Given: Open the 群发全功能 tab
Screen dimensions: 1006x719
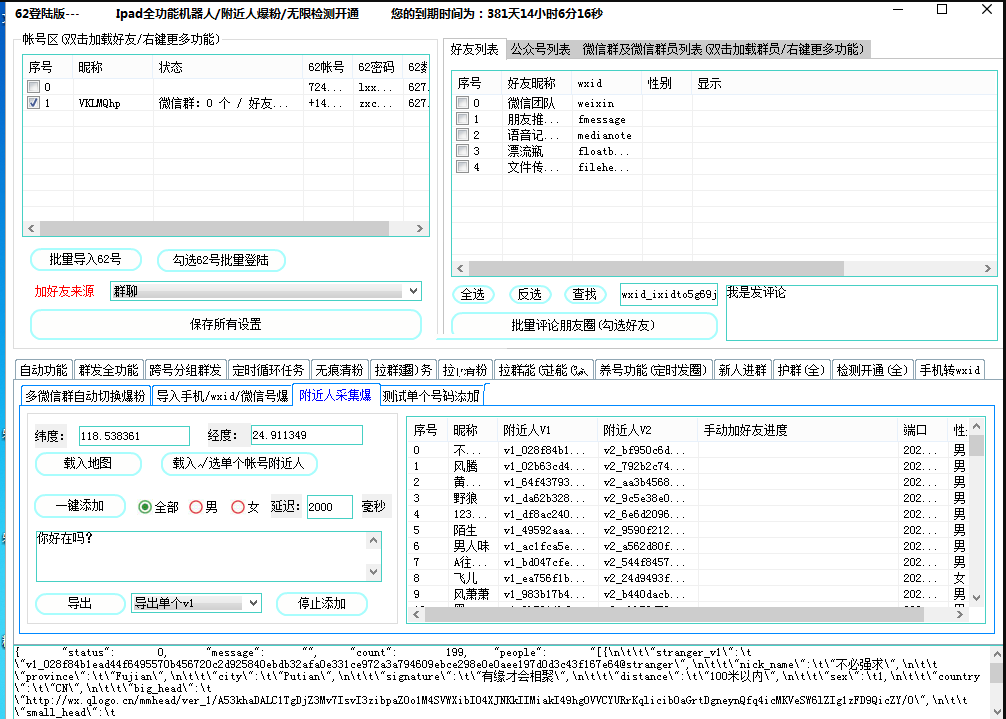Looking at the screenshot, I should (x=108, y=370).
